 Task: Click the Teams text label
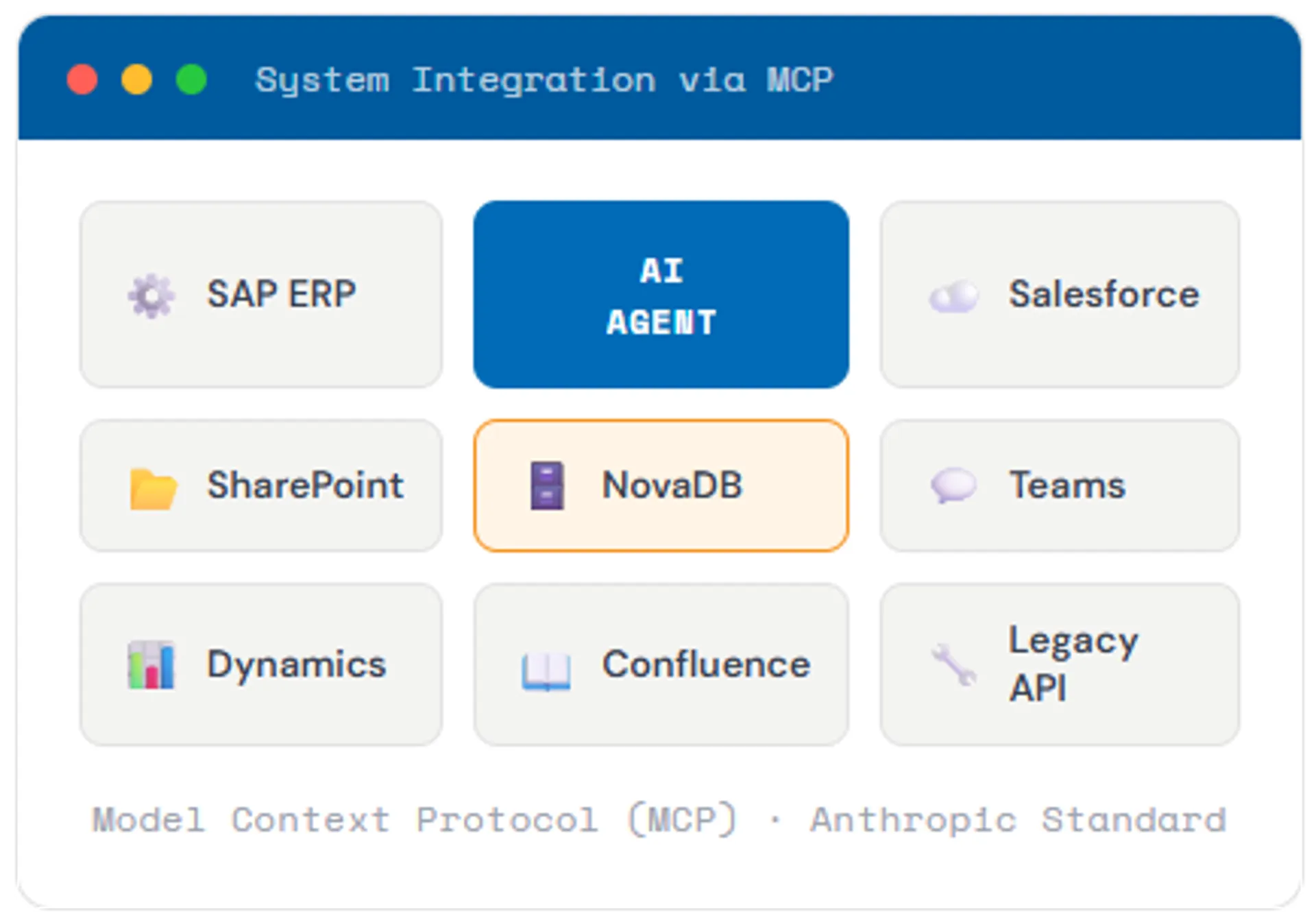(1067, 485)
